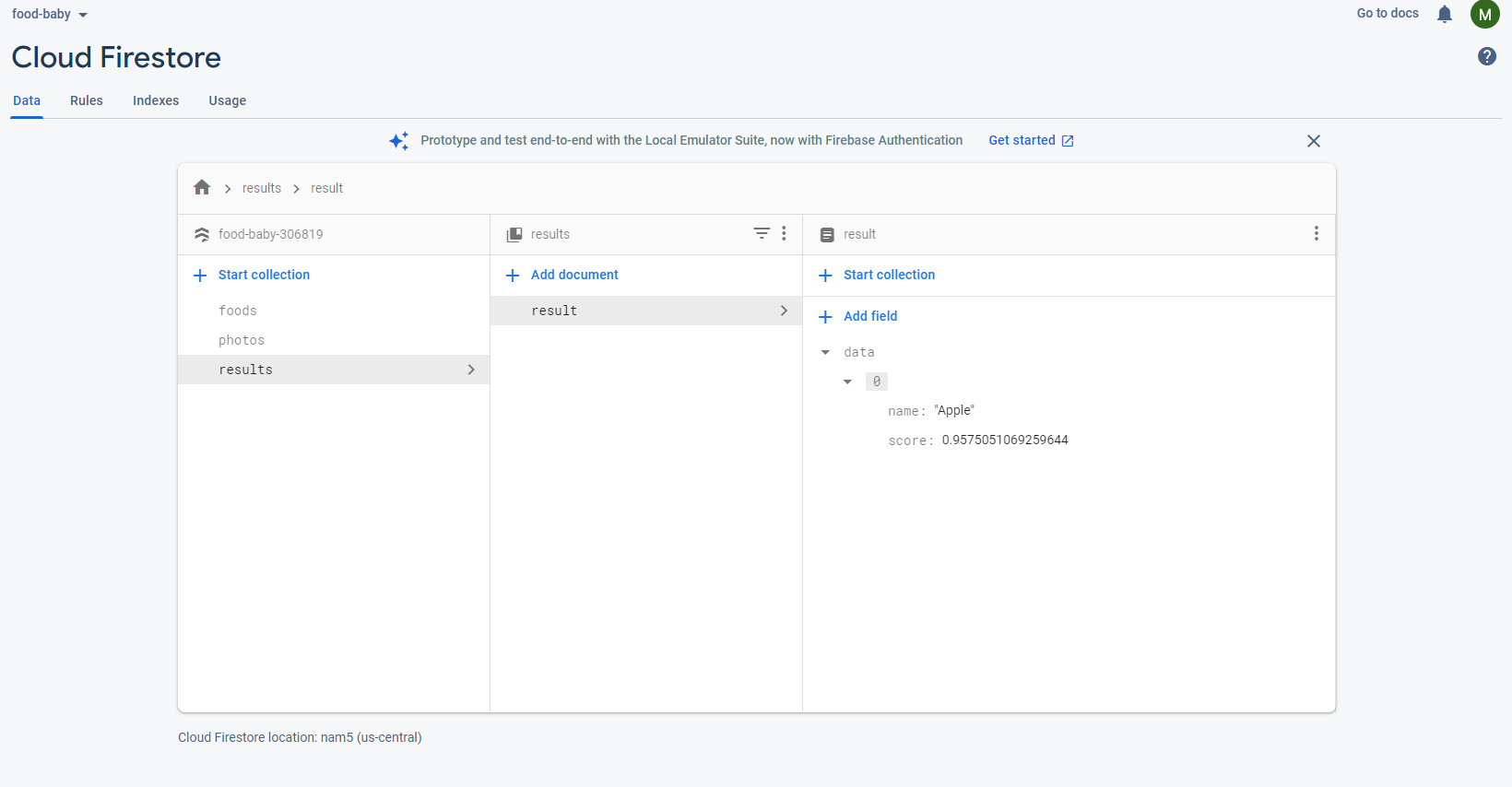
Task: Click the home icon in breadcrumb
Action: pos(202,188)
